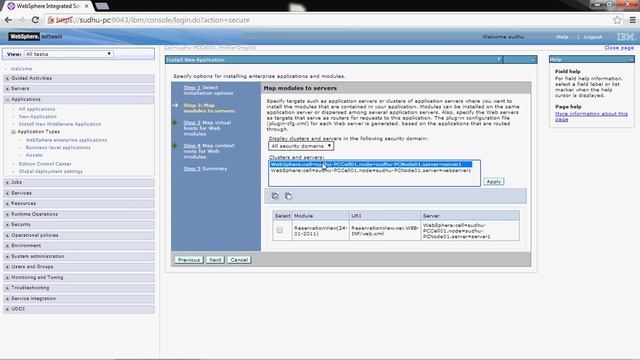Open WebSphere enterprise applications
640x360 pixels.
(66, 140)
